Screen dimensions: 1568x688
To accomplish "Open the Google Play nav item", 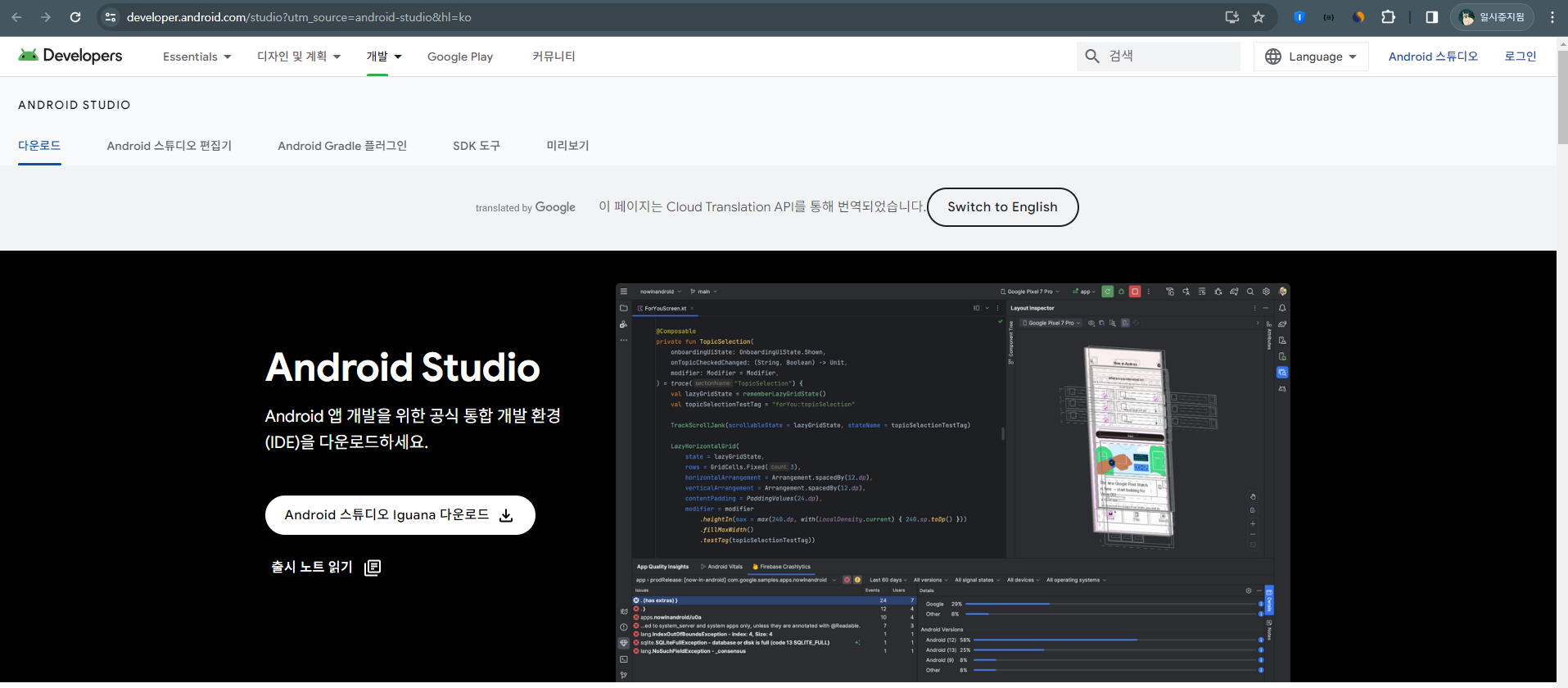I will (x=460, y=57).
